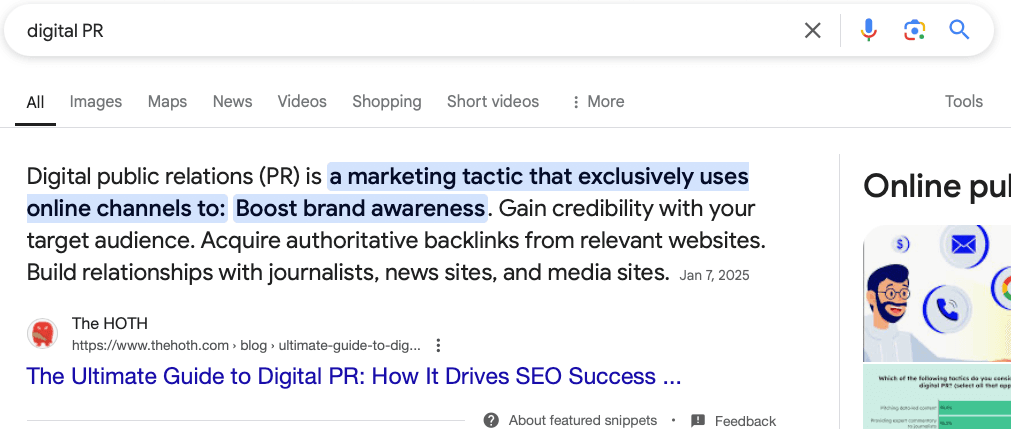Open the three-dot menu beside The HOTH result
The height and width of the screenshot is (429, 1011).
click(x=438, y=345)
